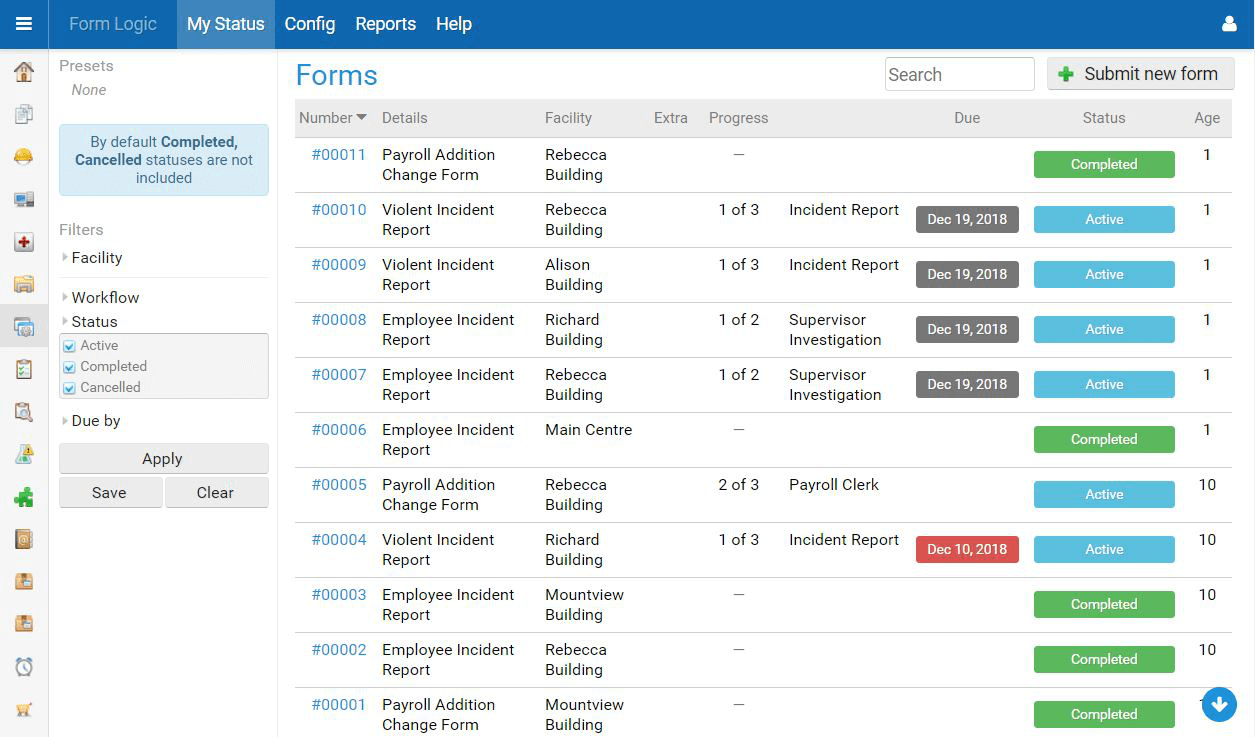Open the computer monitor sidebar icon
Screen dimensions: 1255x737
click(x=24, y=199)
